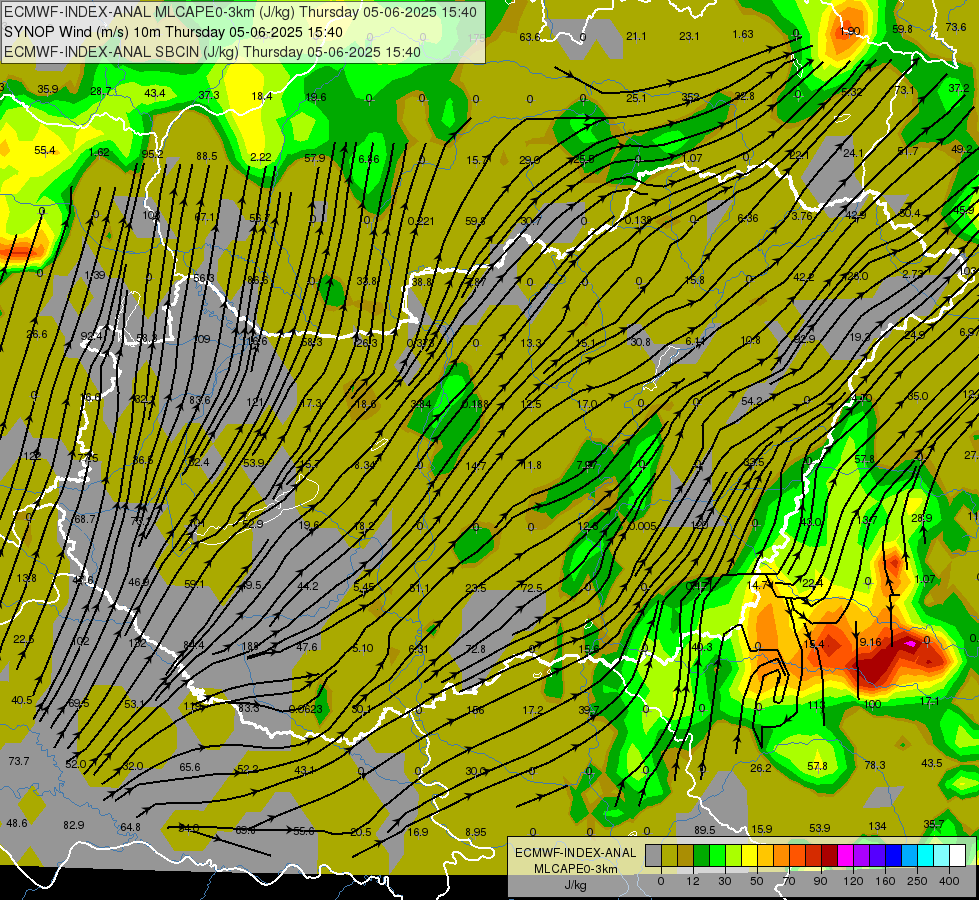
Task: Click the map value 63.6
Action: tap(529, 37)
